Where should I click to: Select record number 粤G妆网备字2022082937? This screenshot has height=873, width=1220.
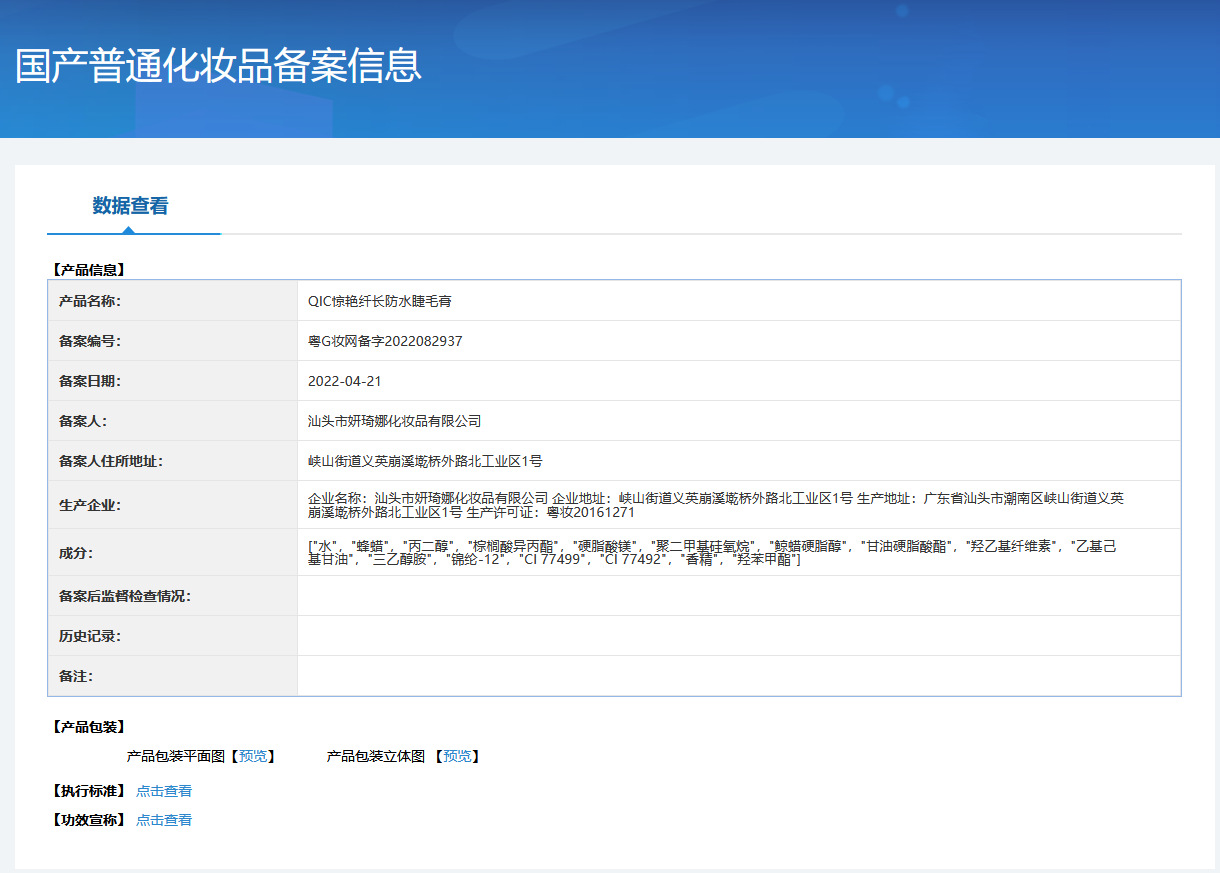[385, 341]
